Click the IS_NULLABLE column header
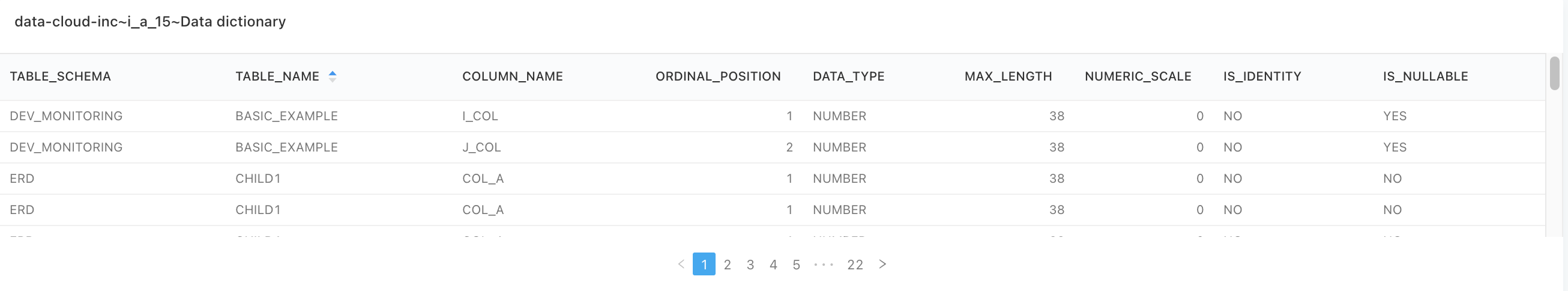Screen dimensions: 1568x291 pyautogui.click(x=1425, y=76)
